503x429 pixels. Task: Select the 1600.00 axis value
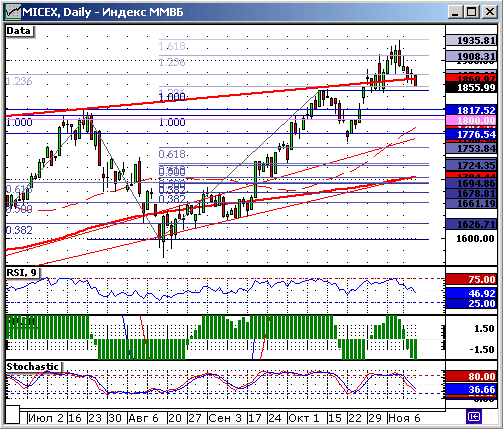pos(475,238)
